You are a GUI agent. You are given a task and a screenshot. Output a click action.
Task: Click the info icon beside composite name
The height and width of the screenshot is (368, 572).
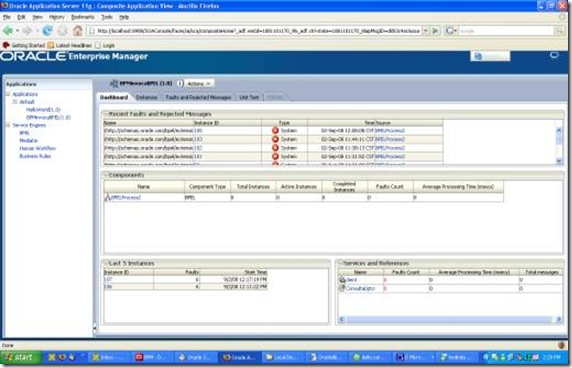click(x=180, y=83)
